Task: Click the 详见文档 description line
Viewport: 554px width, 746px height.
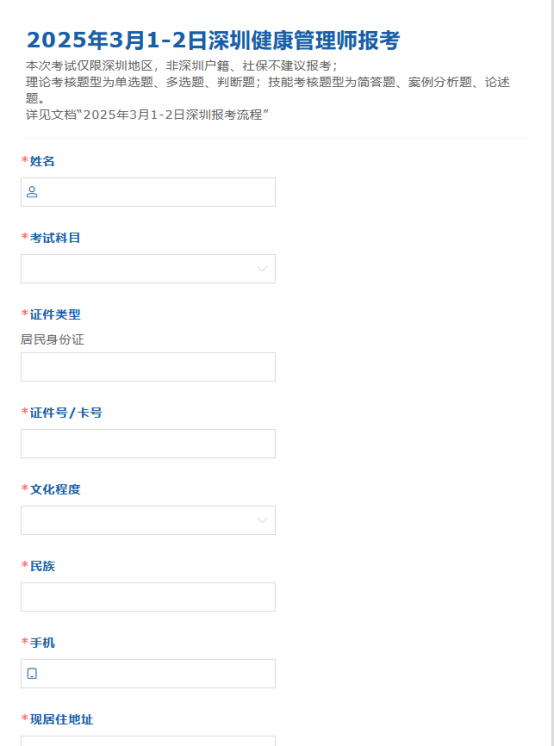Action: (147, 115)
